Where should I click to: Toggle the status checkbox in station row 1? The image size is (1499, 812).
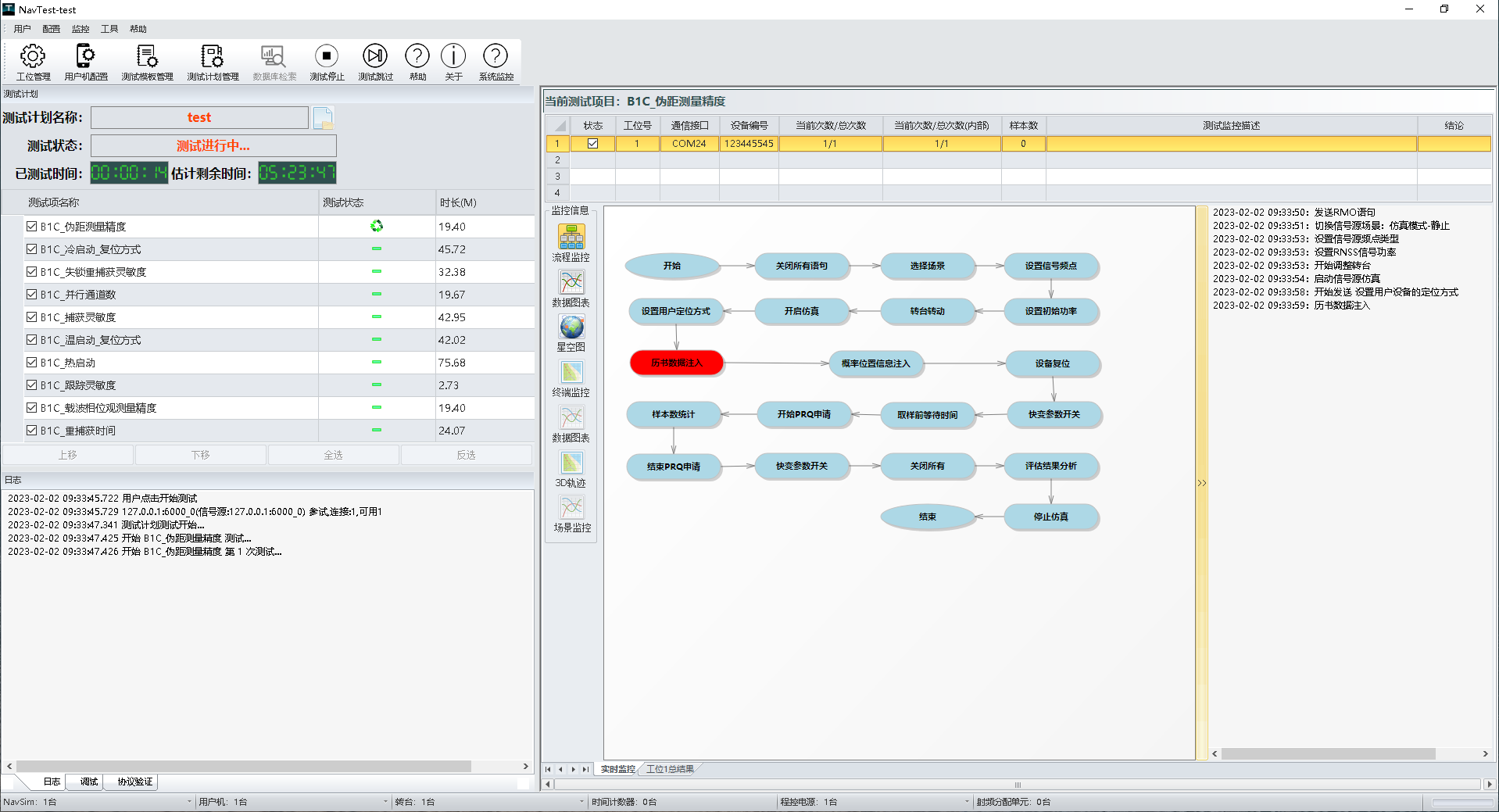(x=592, y=144)
